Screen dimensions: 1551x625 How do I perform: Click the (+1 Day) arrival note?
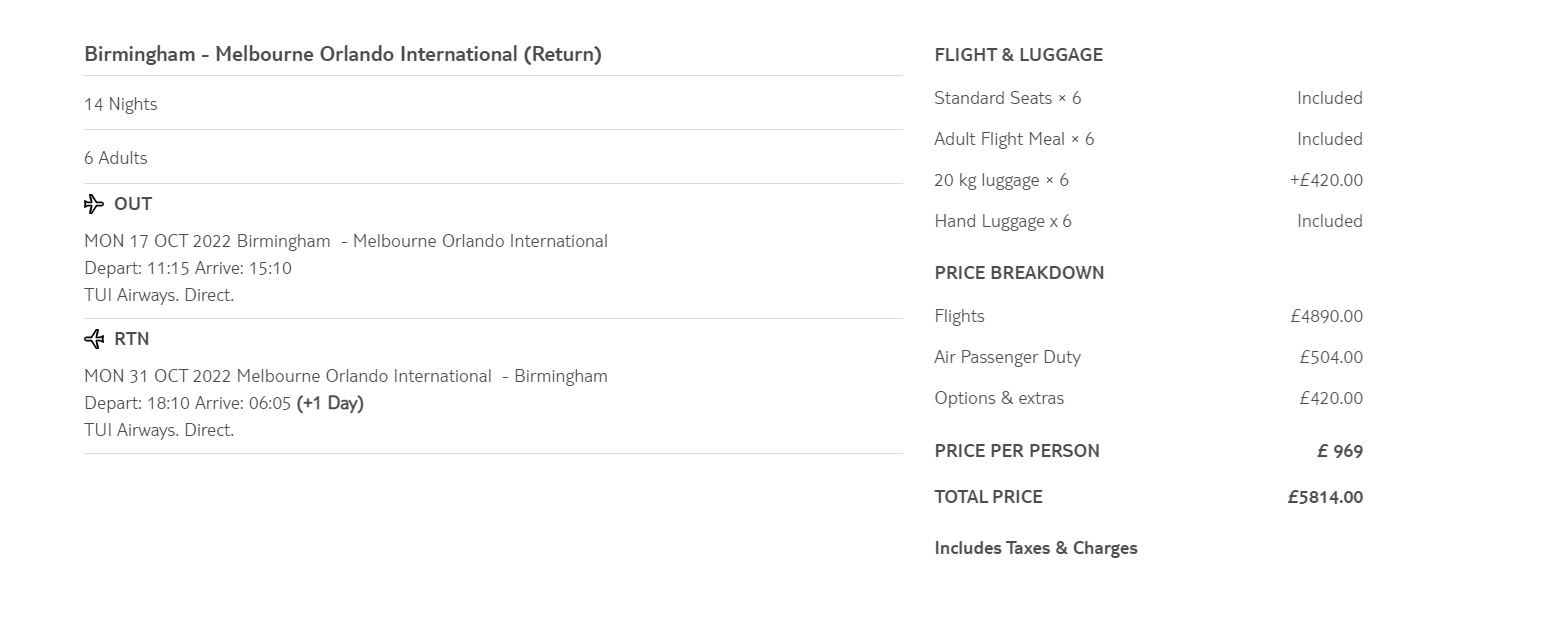tap(330, 403)
